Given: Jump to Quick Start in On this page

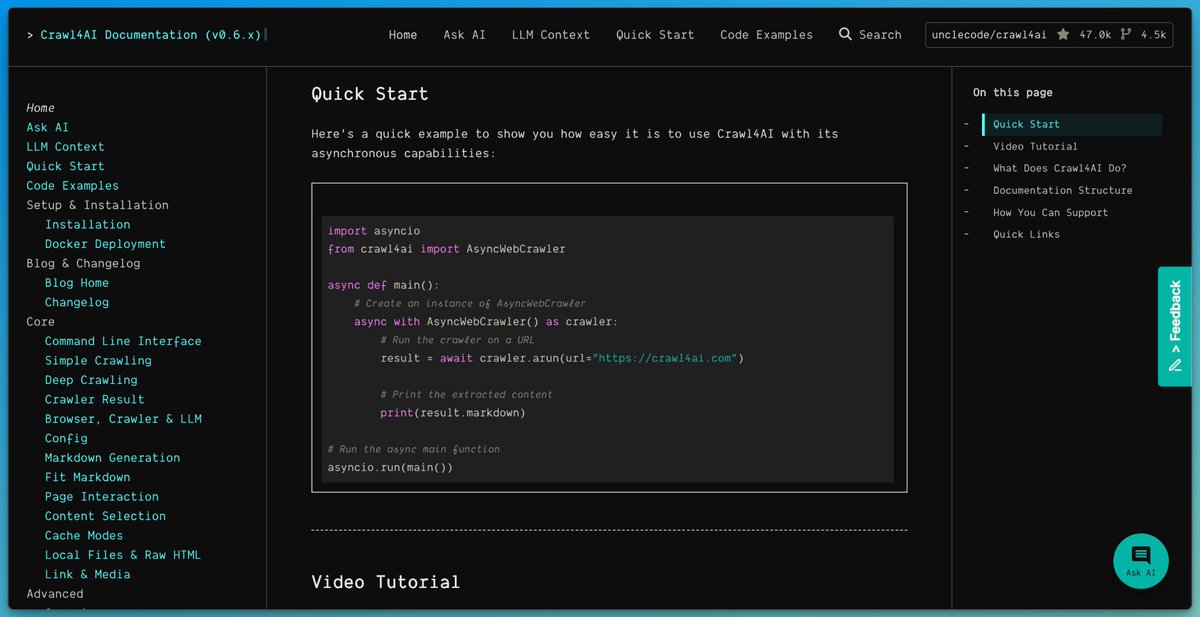Looking at the screenshot, I should 1026,124.
